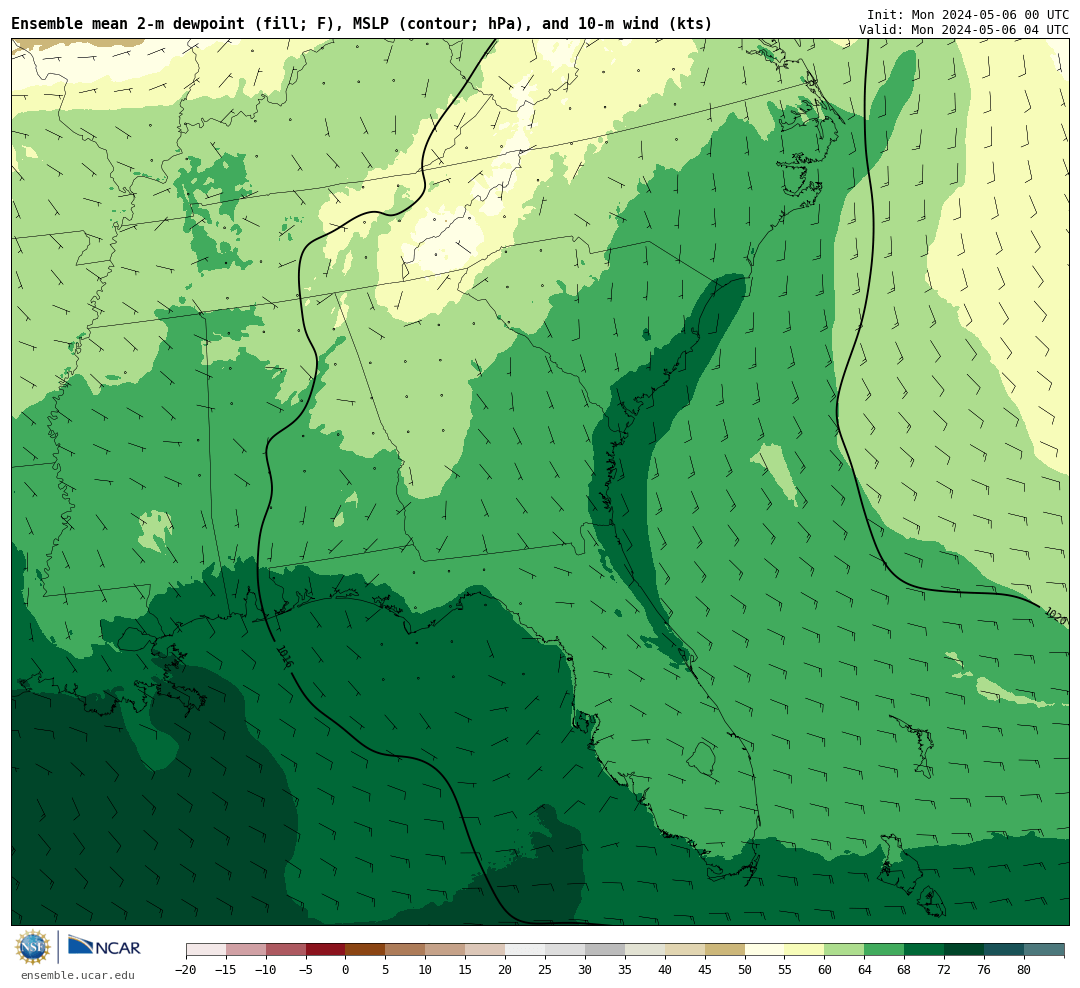Click the gray swatch between 30 and 35
The height and width of the screenshot is (988, 1080).
605,950
